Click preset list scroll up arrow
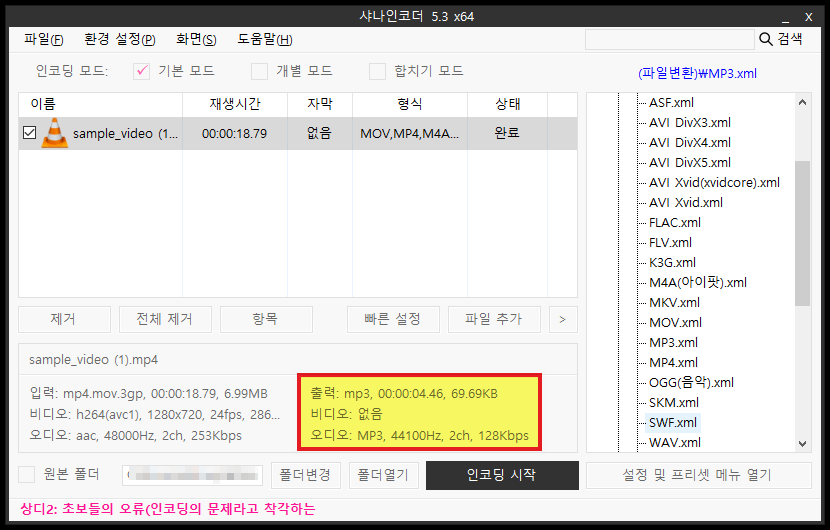This screenshot has height=530, width=830. [x=802, y=102]
